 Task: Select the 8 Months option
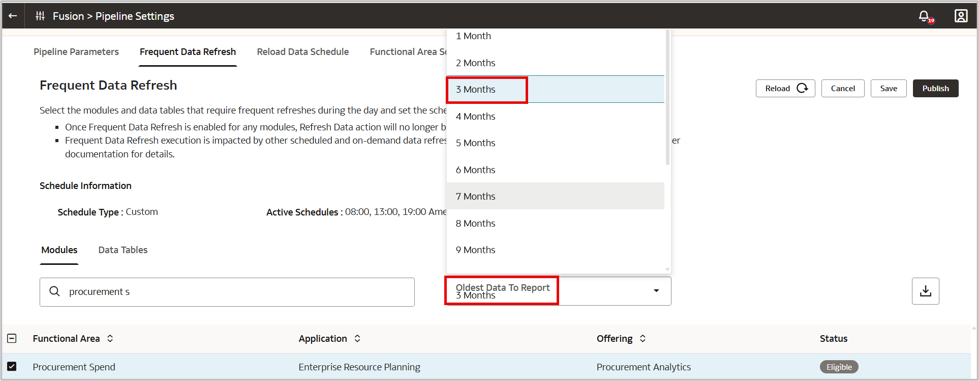555,223
